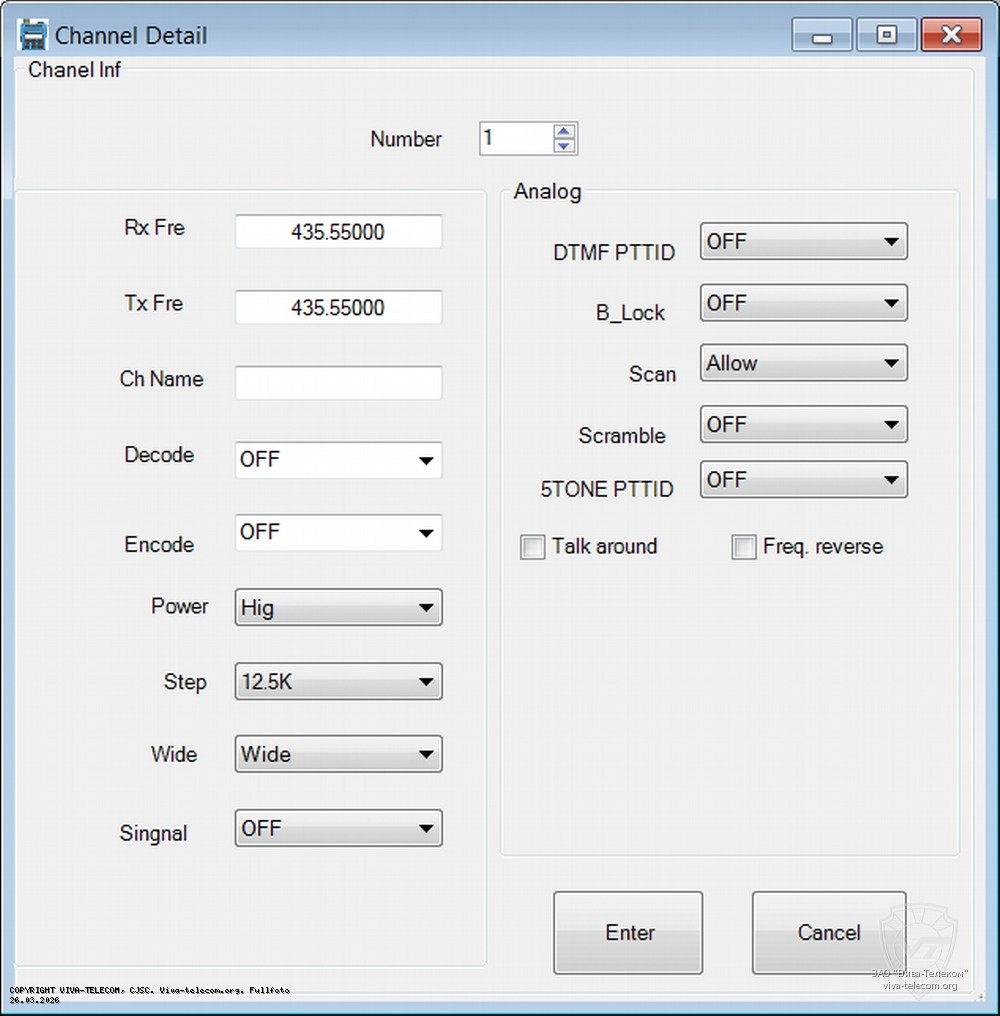Enable the Freq. reverse checkbox
Viewport: 1000px width, 1016px height.
point(744,547)
